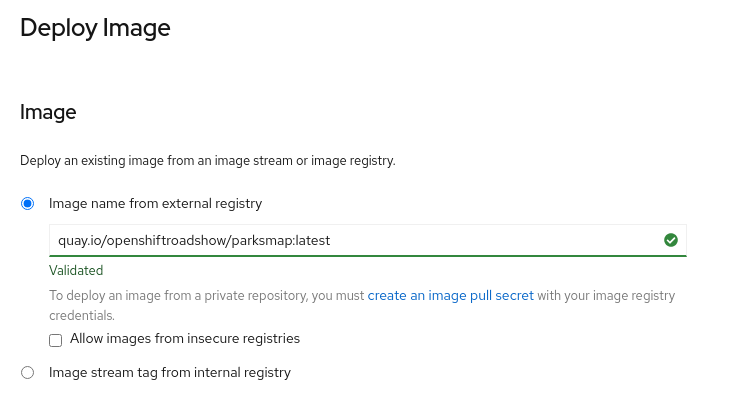The height and width of the screenshot is (402, 754).
Task: Click the green validated checkmark icon
Action: [x=671, y=240]
